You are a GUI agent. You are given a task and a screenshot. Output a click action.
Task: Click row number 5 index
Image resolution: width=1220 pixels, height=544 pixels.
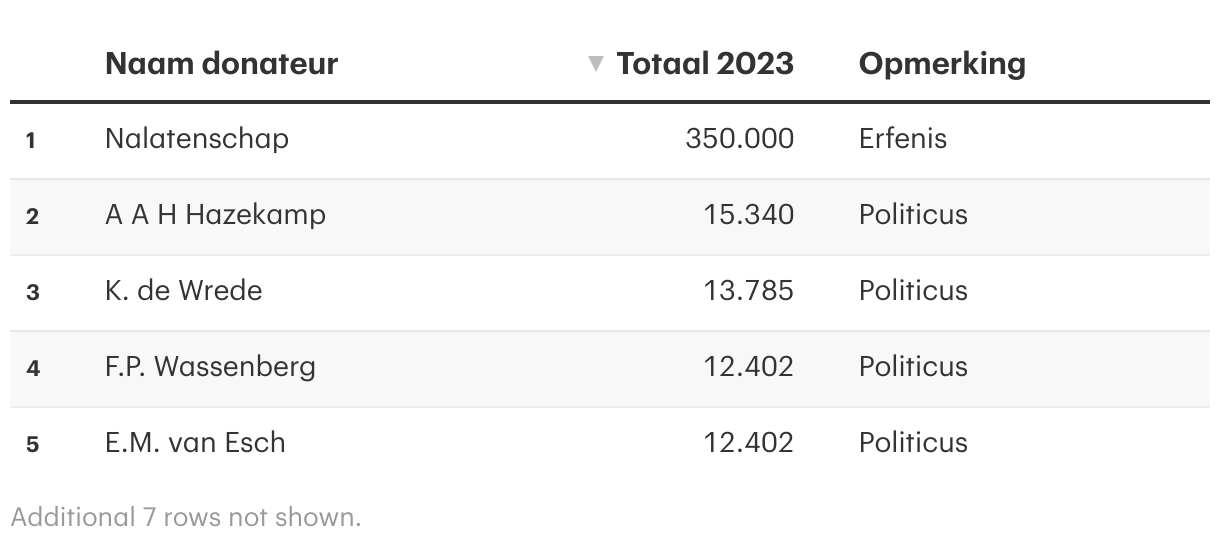(33, 445)
